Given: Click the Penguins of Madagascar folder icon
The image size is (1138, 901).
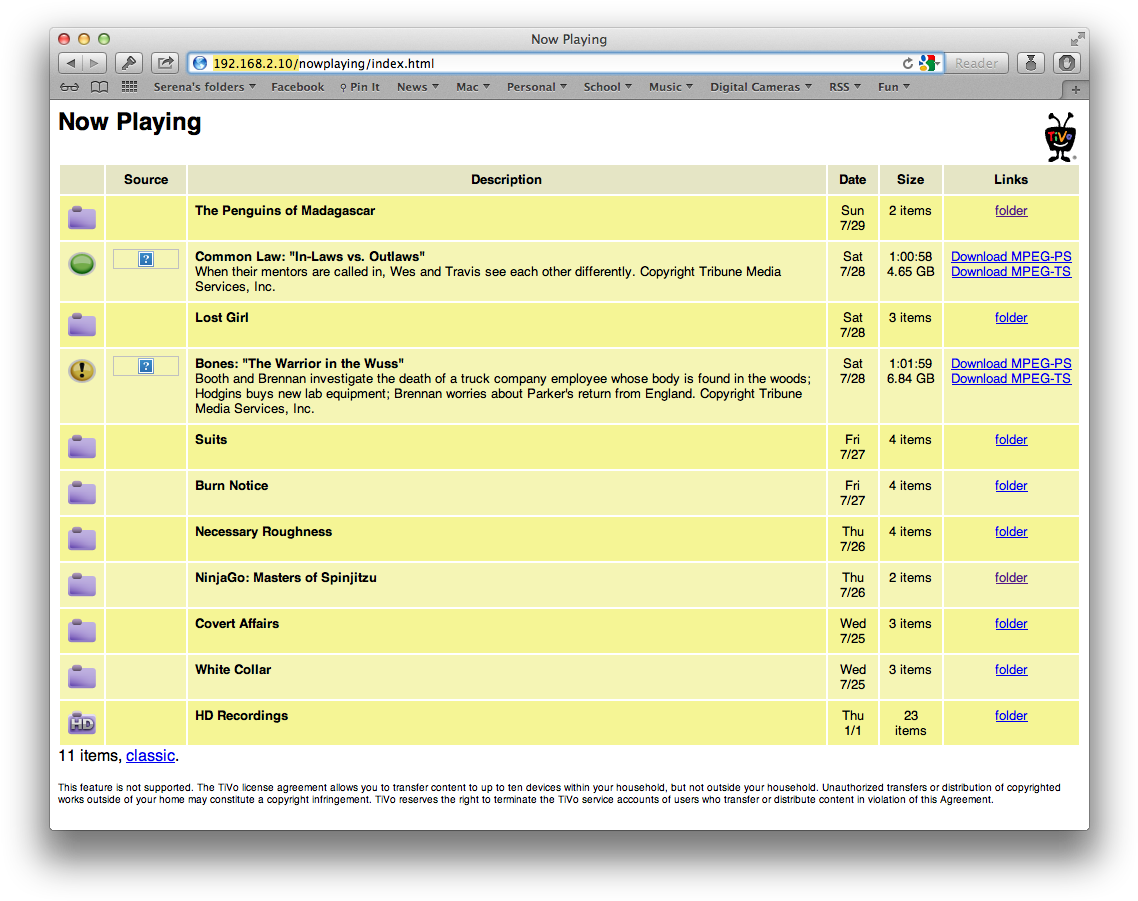Looking at the screenshot, I should (82, 217).
